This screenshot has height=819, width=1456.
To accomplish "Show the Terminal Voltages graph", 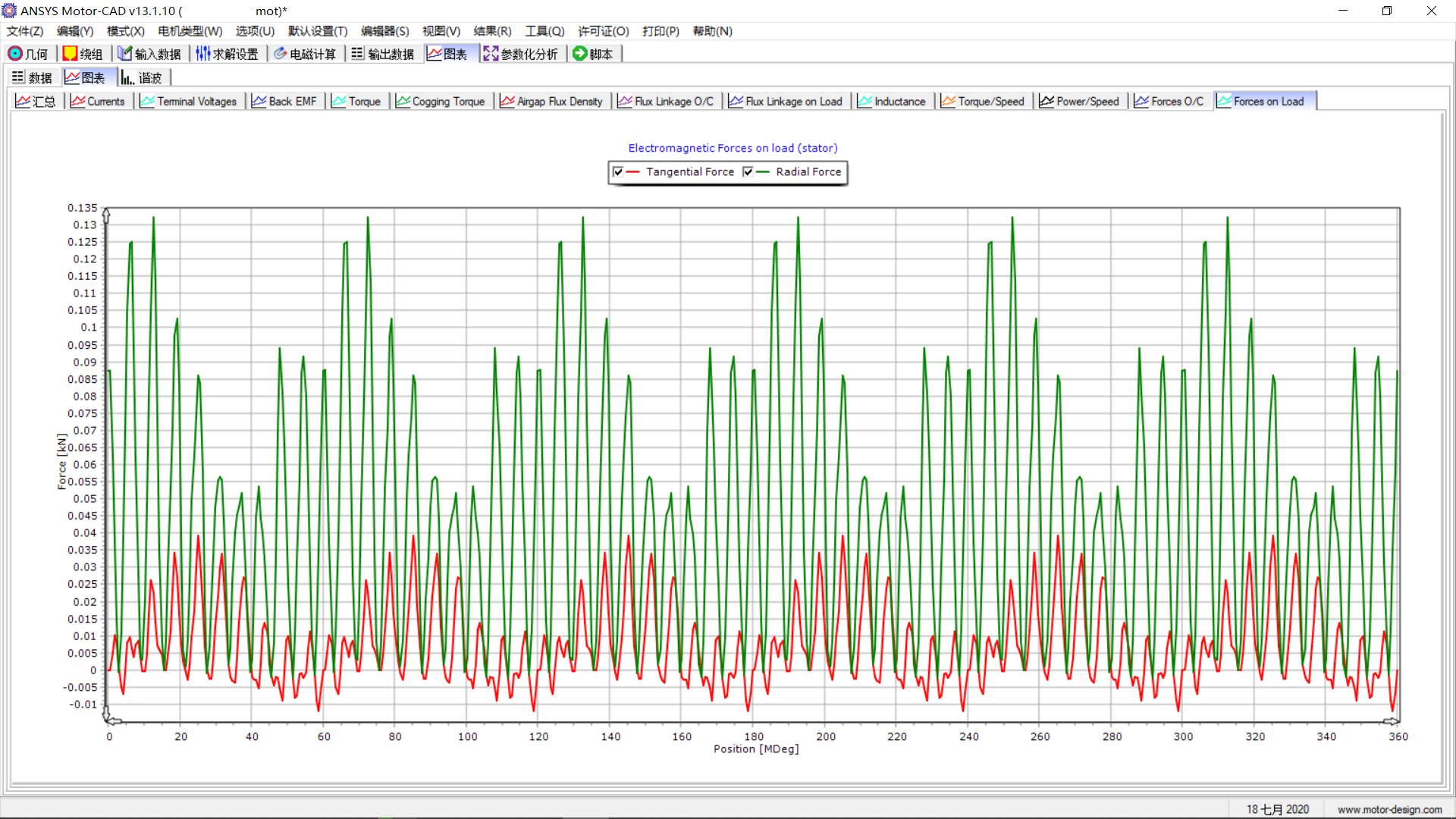I will [190, 101].
